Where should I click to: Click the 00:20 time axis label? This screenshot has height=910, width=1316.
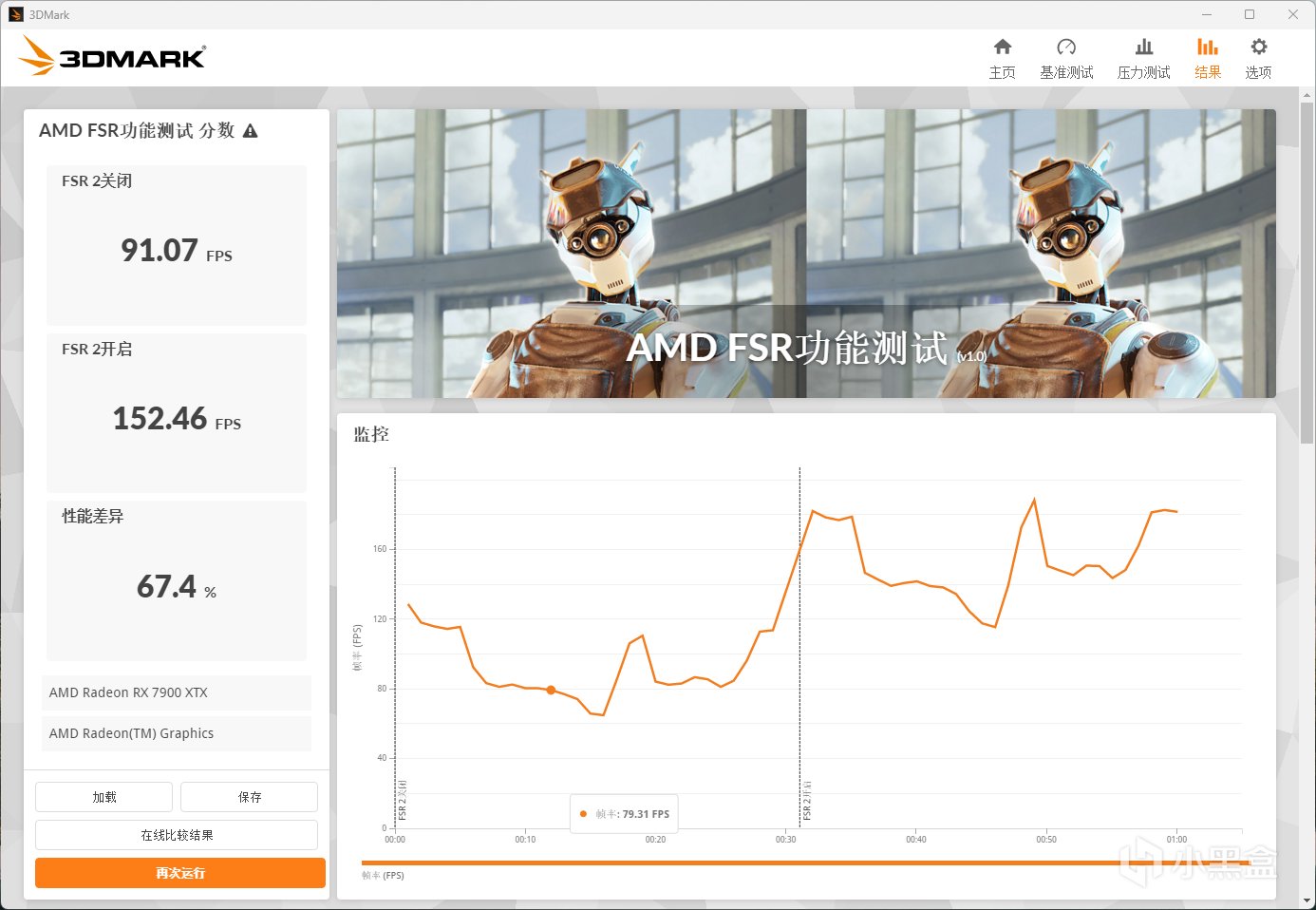pos(655,840)
